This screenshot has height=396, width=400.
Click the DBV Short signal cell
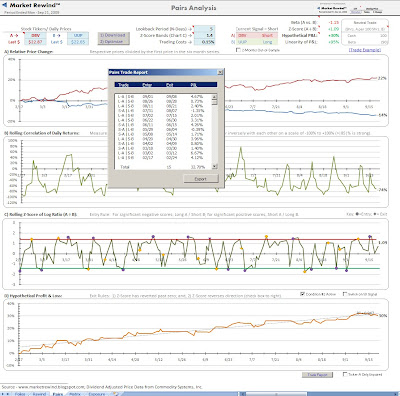[257, 35]
